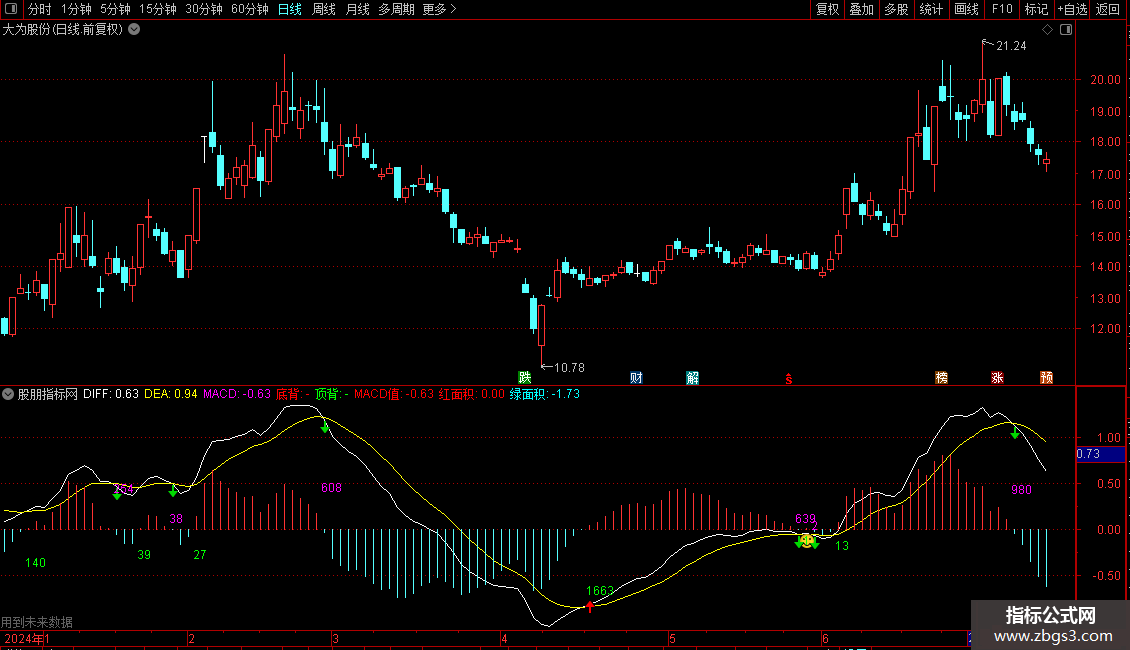
Task: Switch to the 1分钟 period
Action: 76,9
